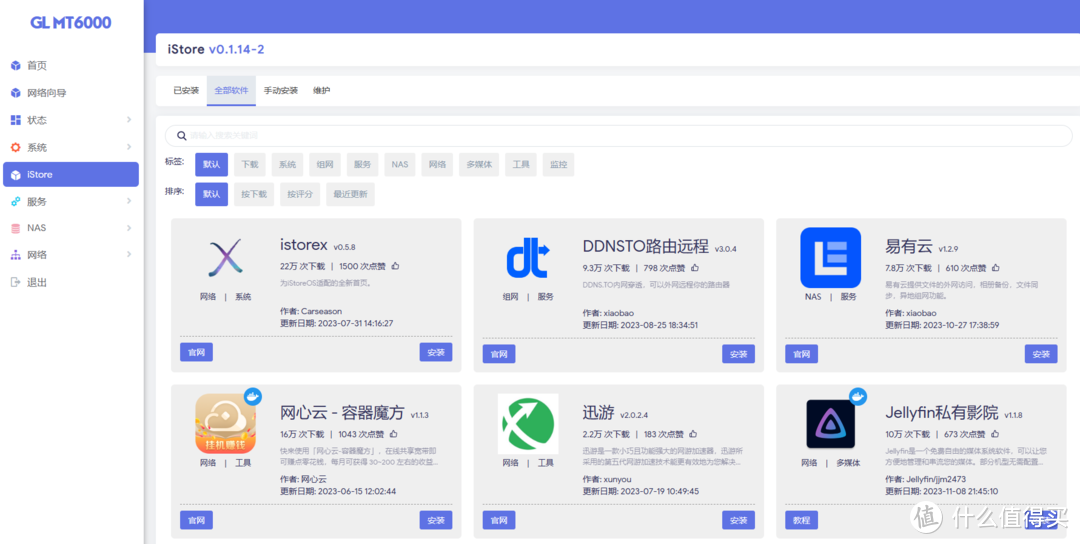Click thumbs-up icon on DDNSTO card
1080x544 pixels.
point(695,268)
